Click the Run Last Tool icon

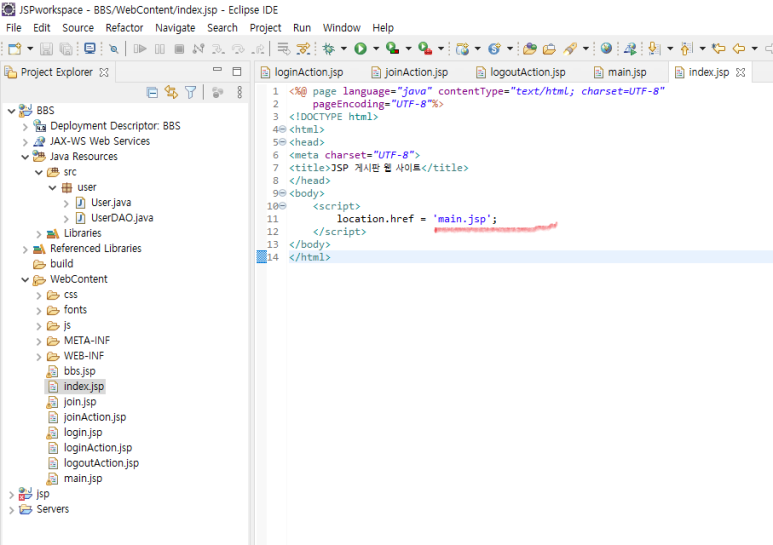tap(424, 48)
